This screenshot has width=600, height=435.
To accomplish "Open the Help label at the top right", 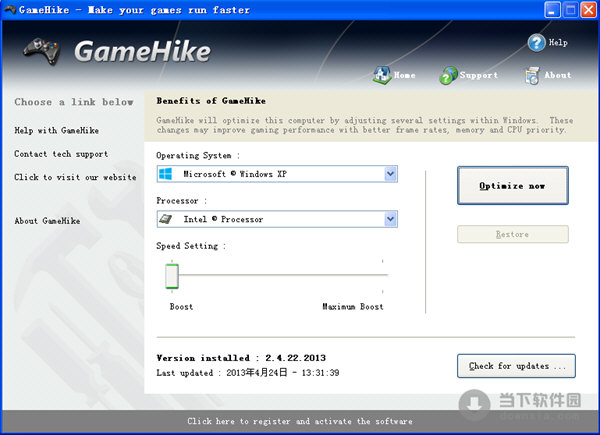I will tap(558, 42).
